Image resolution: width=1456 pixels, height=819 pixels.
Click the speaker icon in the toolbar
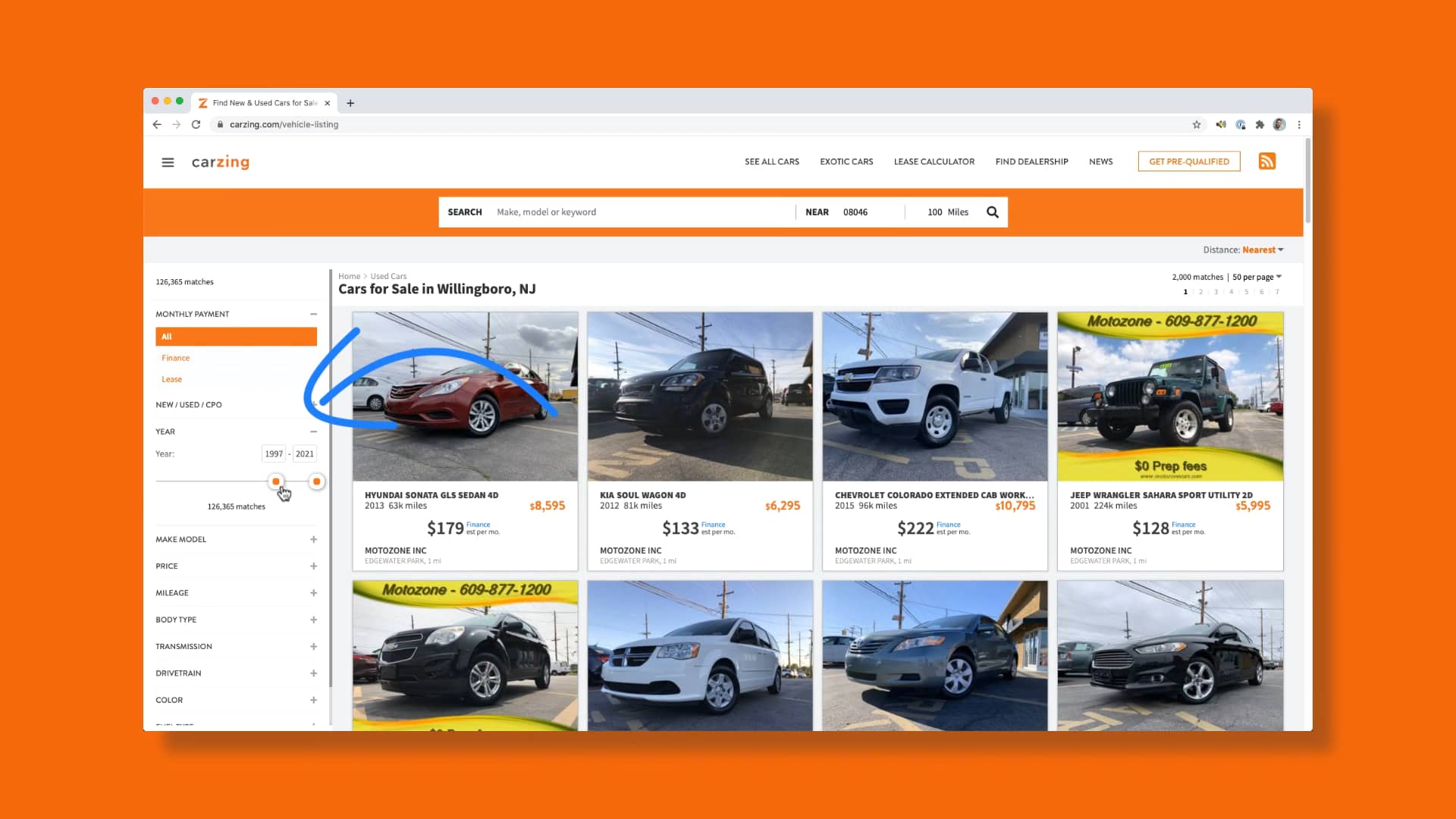click(x=1221, y=124)
